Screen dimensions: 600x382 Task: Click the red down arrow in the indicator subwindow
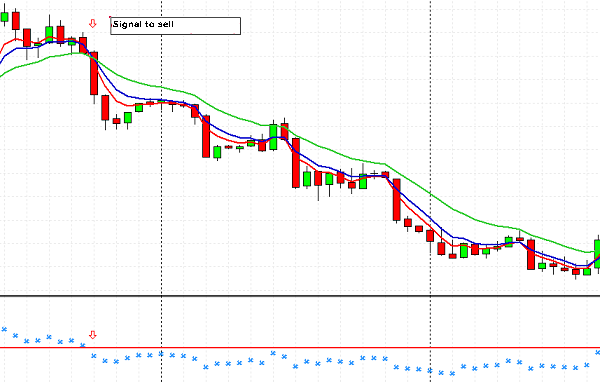93,335
